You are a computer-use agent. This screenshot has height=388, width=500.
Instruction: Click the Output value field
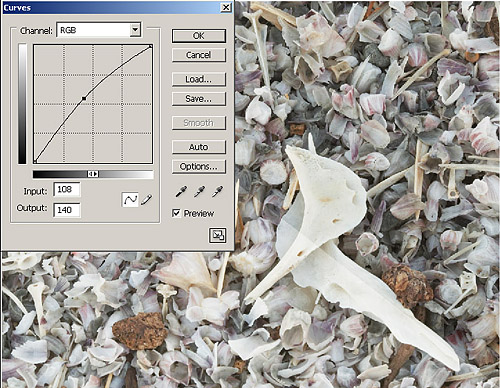[x=67, y=210]
